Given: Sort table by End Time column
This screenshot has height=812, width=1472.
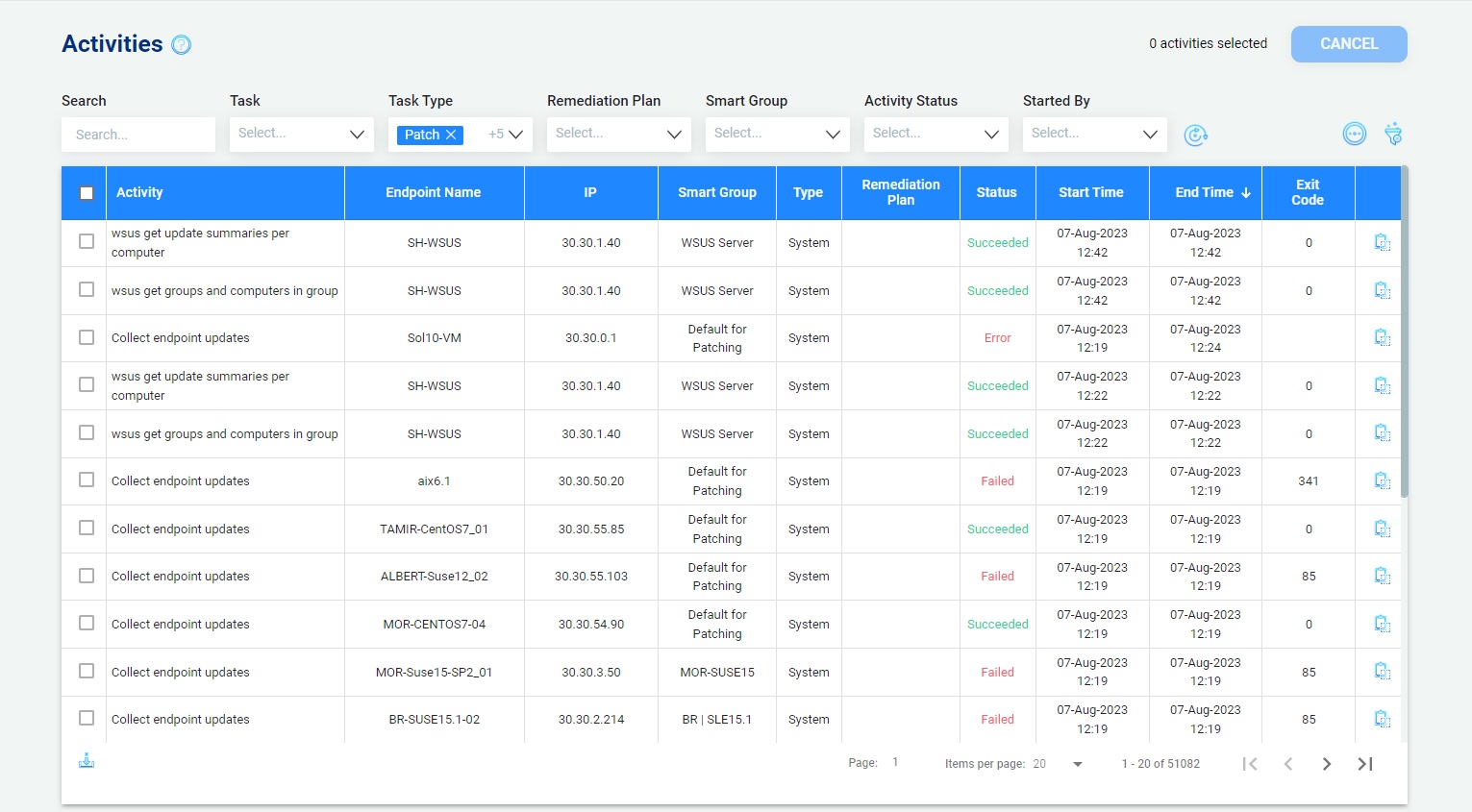Looking at the screenshot, I should [x=1205, y=193].
